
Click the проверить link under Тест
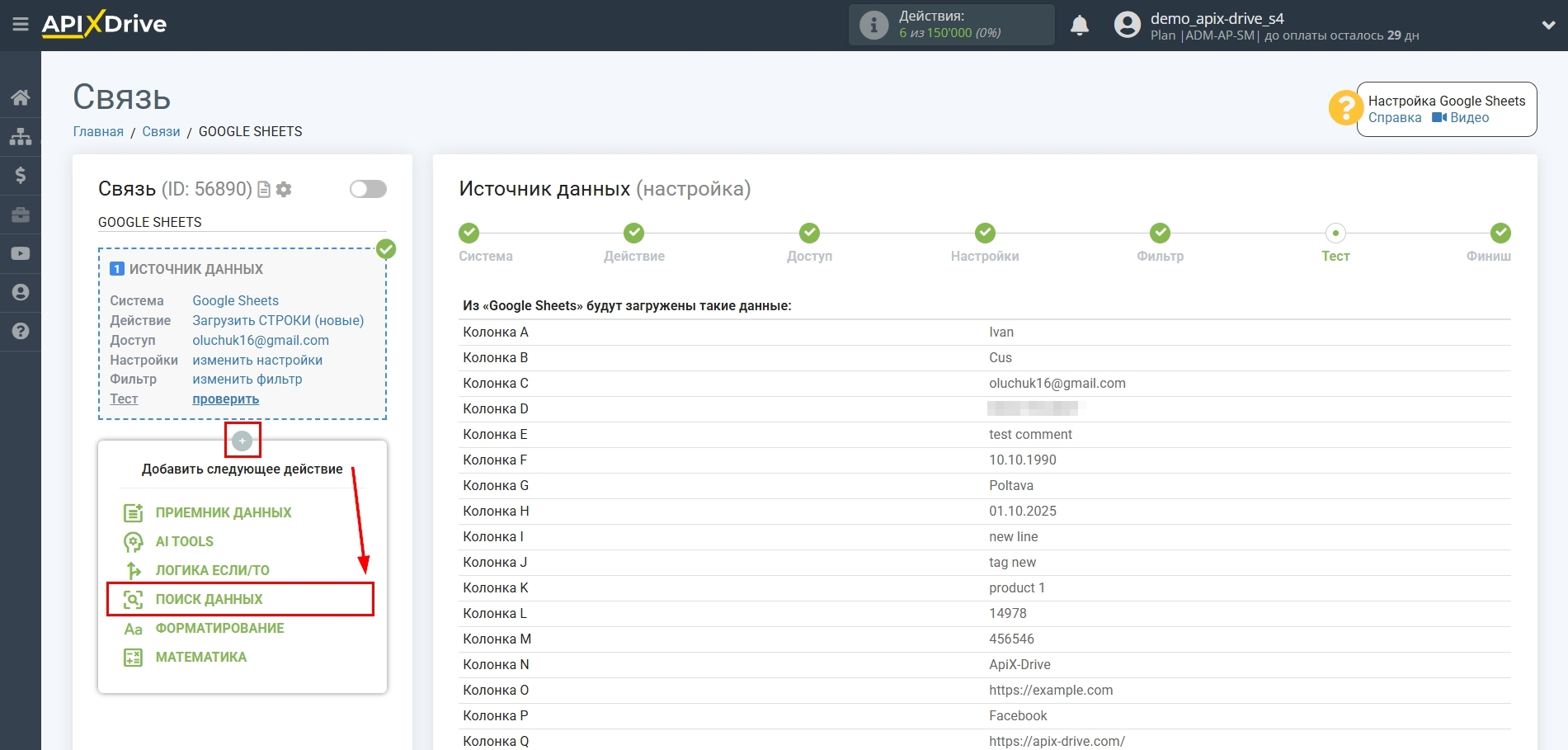pos(224,399)
